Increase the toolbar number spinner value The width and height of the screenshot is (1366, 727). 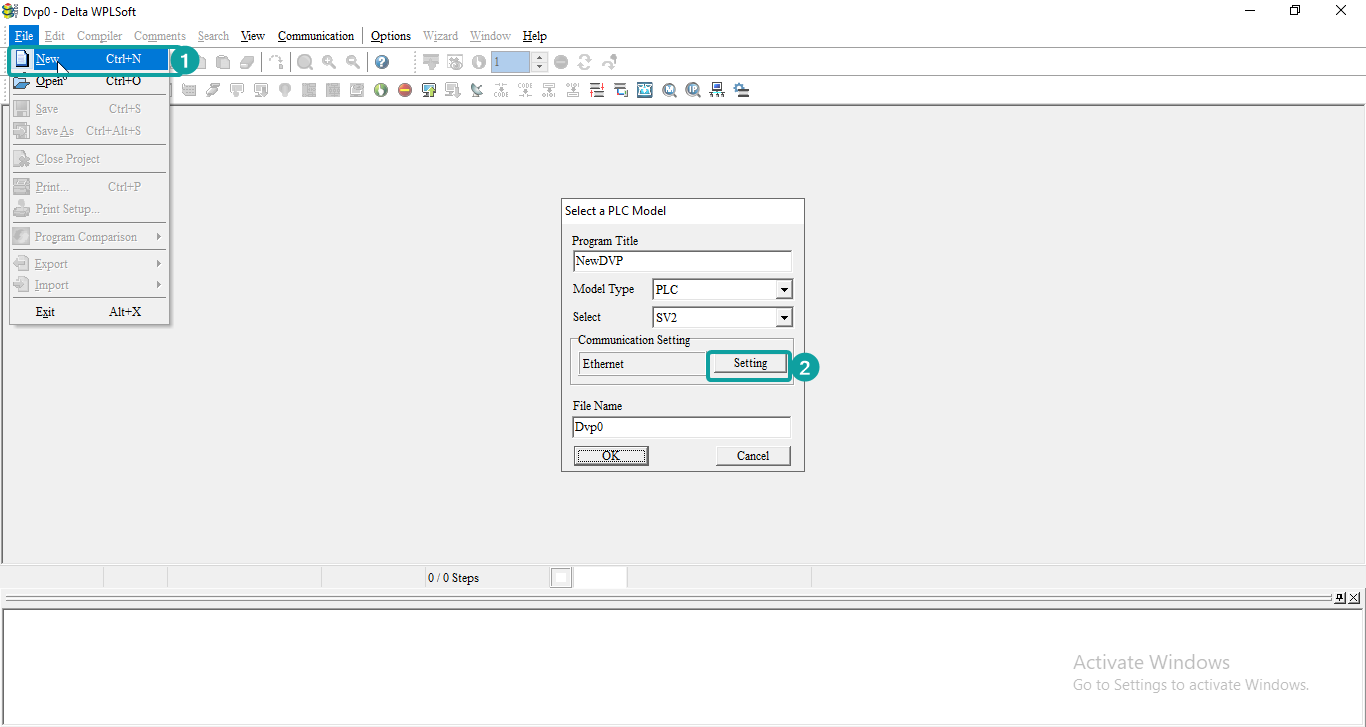pyautogui.click(x=540, y=57)
